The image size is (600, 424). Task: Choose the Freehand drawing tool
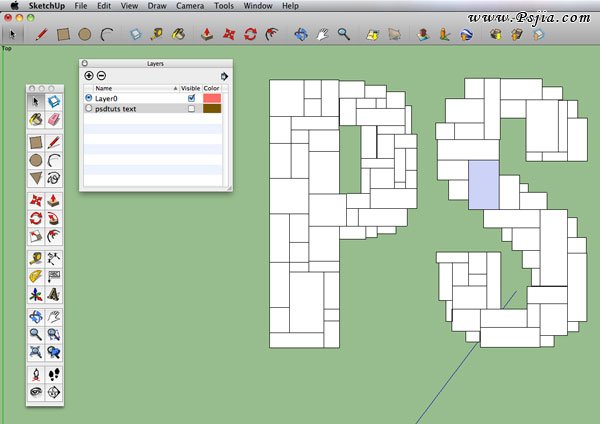click(54, 178)
